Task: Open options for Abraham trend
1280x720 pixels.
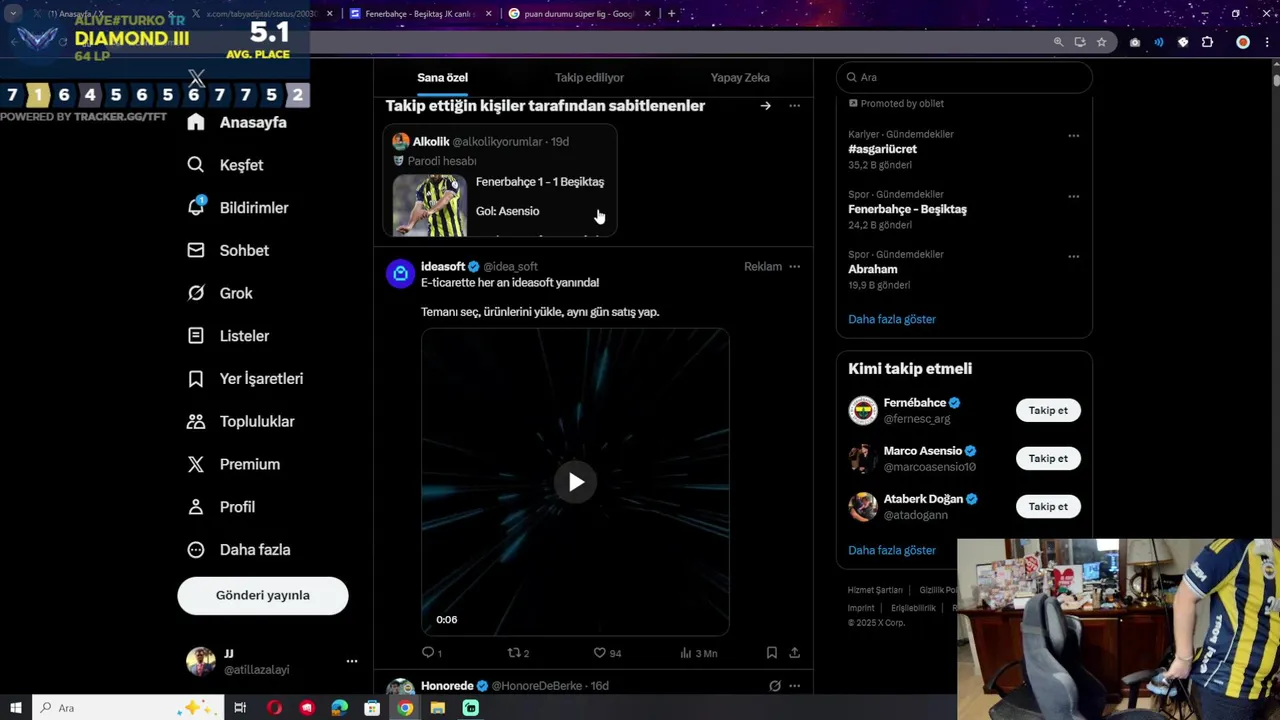Action: click(x=1073, y=256)
